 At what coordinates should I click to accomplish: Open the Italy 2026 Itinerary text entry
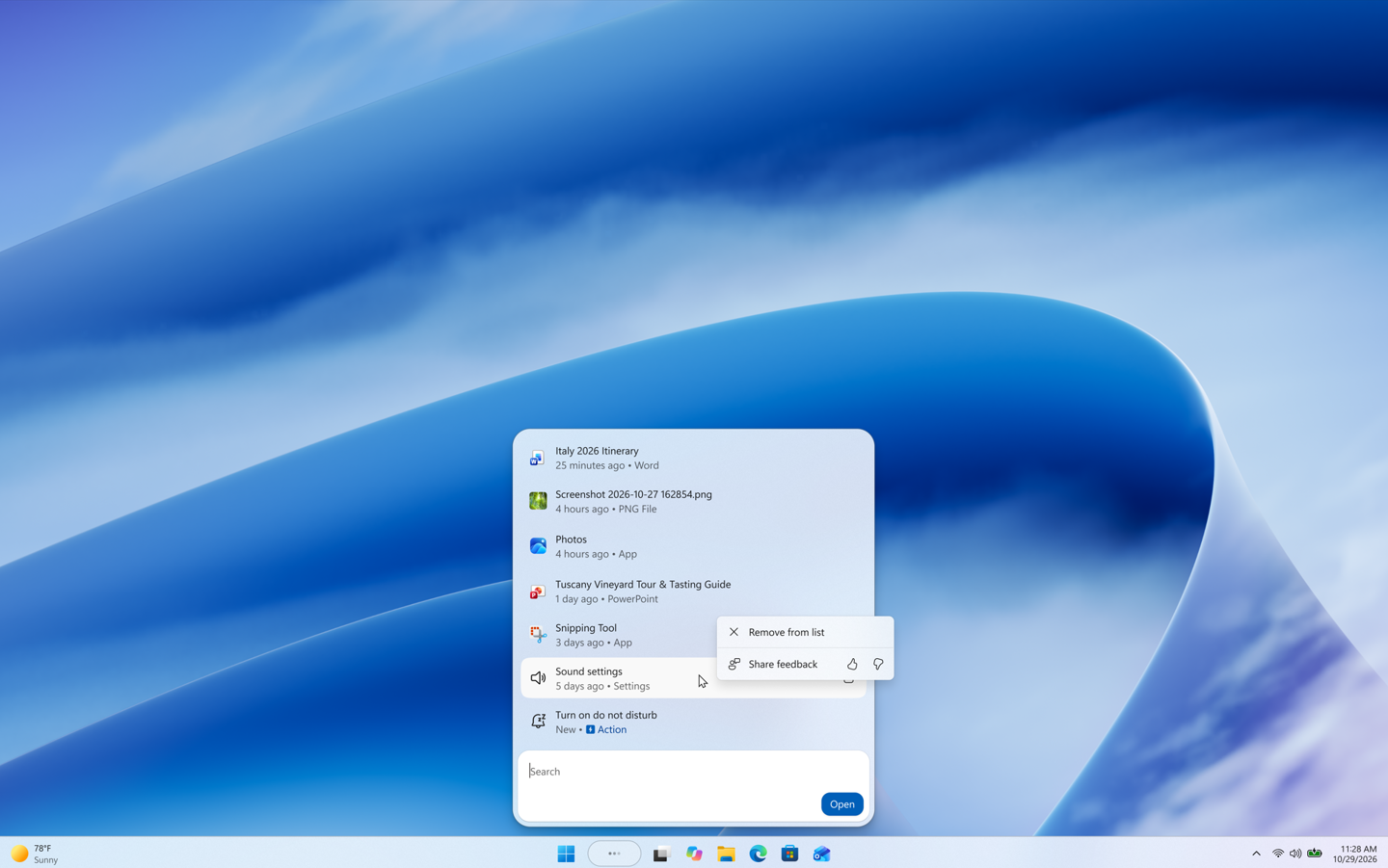(597, 451)
